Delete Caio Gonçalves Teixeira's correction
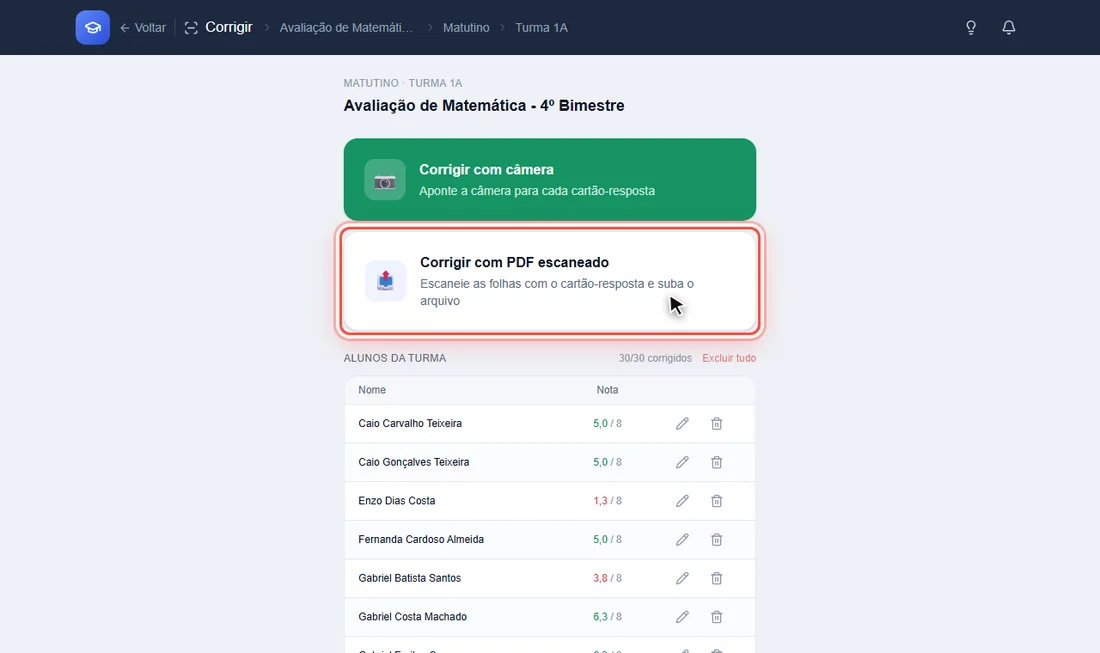1100x653 pixels. [716, 462]
